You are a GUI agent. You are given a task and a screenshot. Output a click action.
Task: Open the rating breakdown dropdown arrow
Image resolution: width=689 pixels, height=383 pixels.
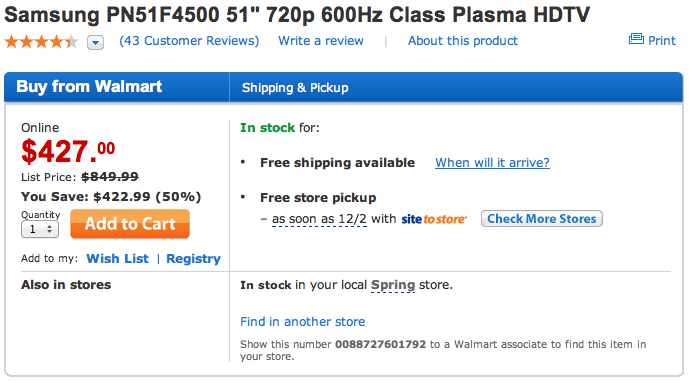95,43
